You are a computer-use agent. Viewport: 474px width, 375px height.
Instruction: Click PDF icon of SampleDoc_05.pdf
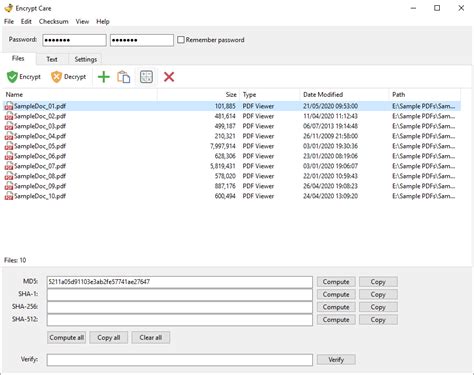(9, 146)
